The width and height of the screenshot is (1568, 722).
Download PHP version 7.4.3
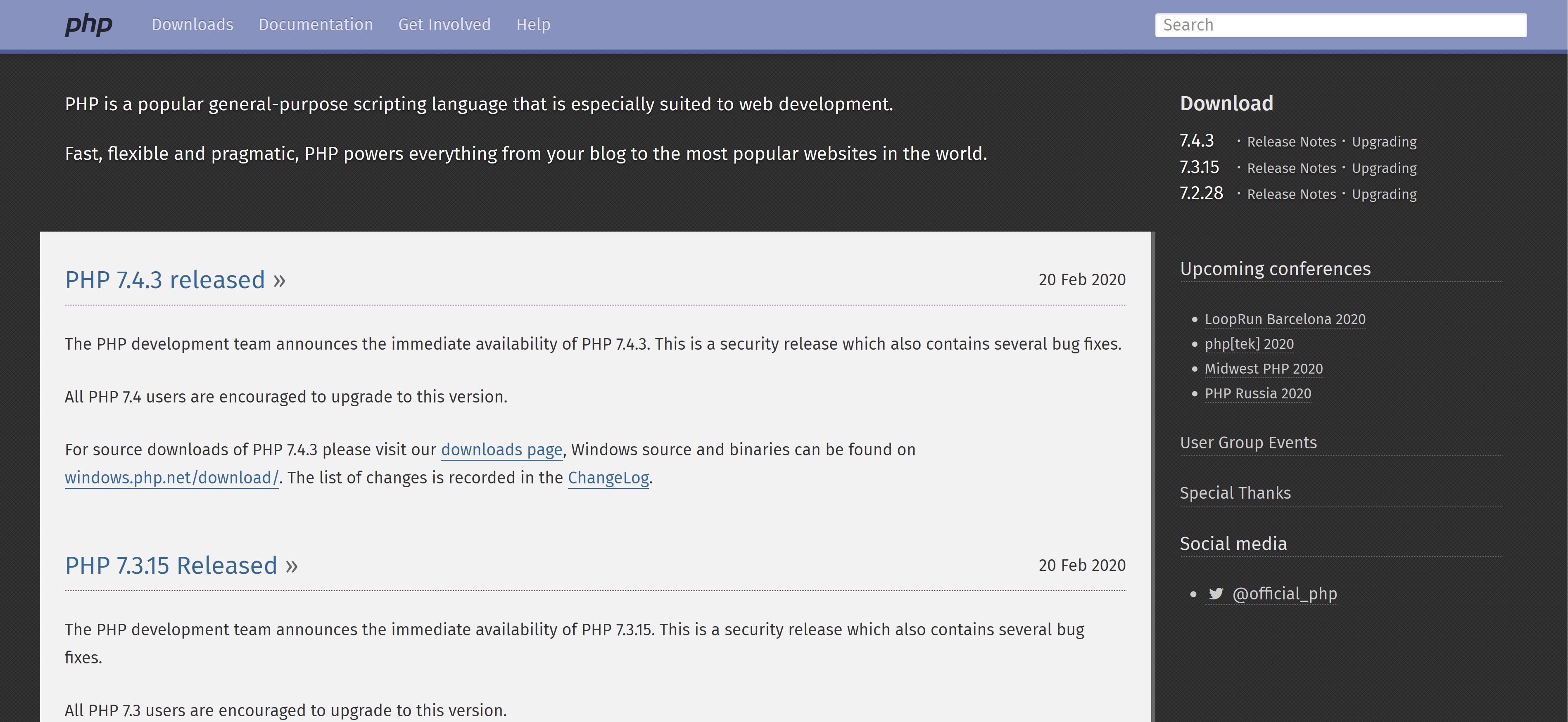pyautogui.click(x=1197, y=141)
